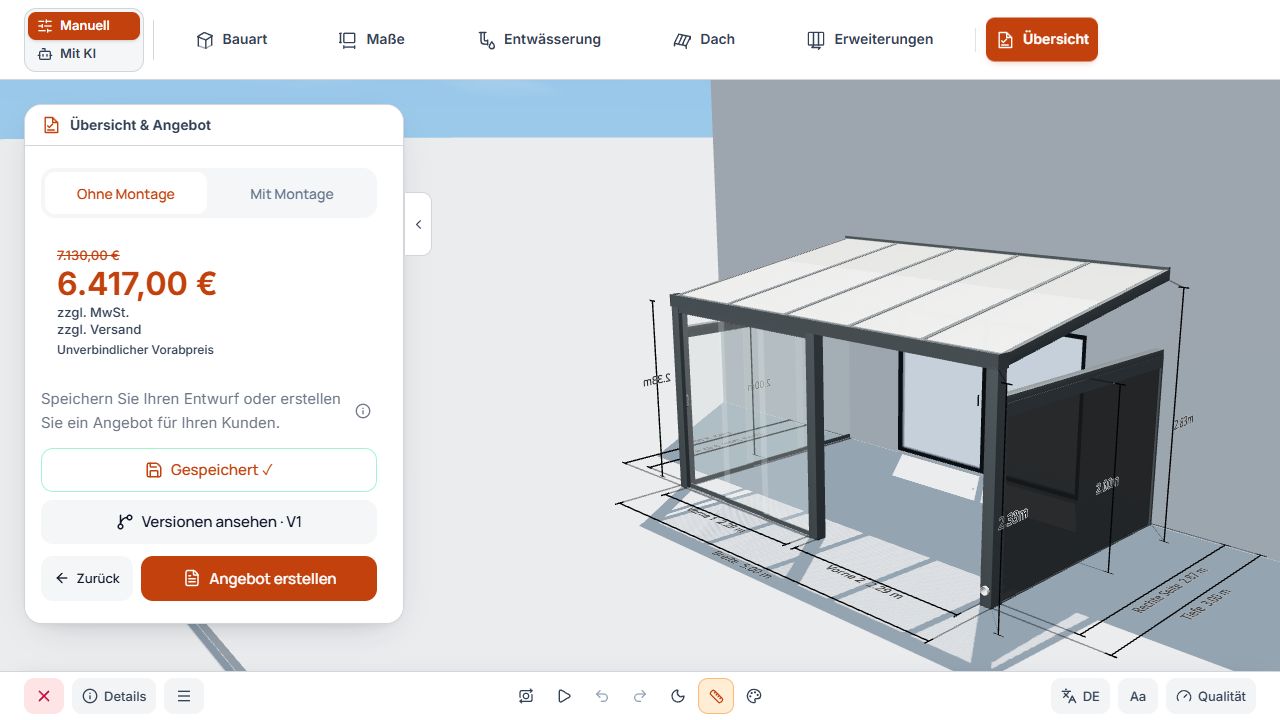This screenshot has height=720, width=1280.
Task: Go to the Bauart step
Action: click(x=232, y=40)
